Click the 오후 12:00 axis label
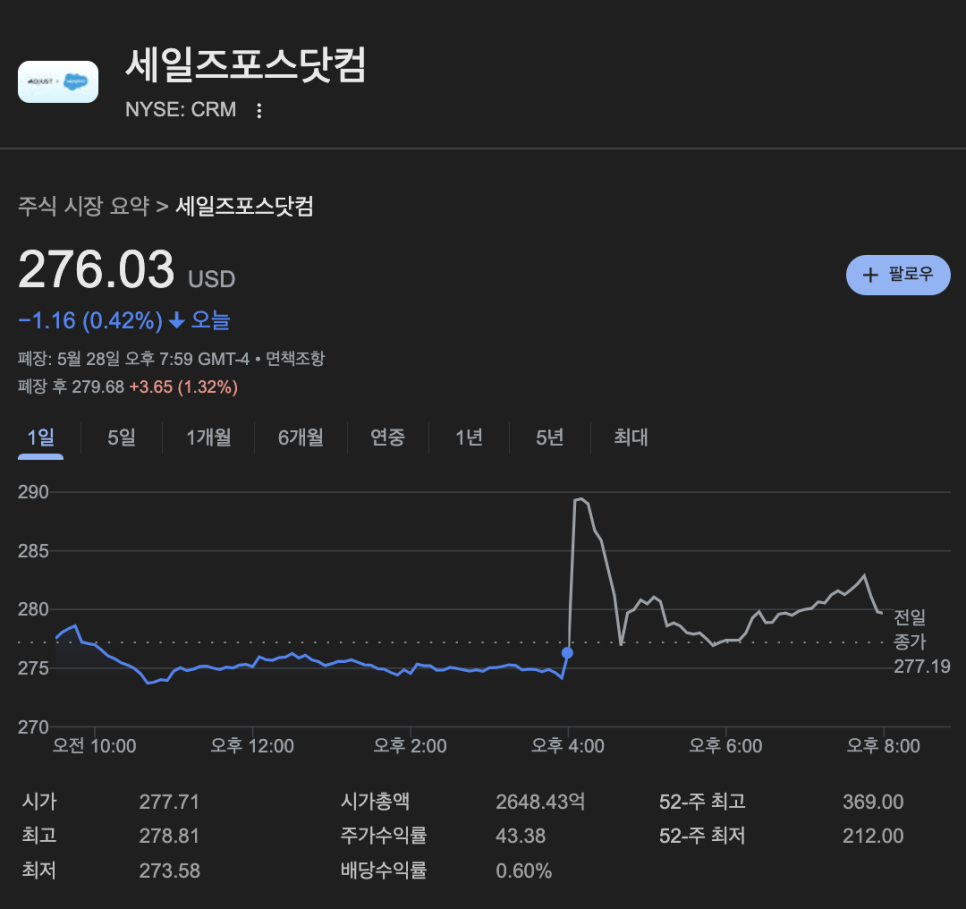The image size is (966, 909). (x=252, y=746)
